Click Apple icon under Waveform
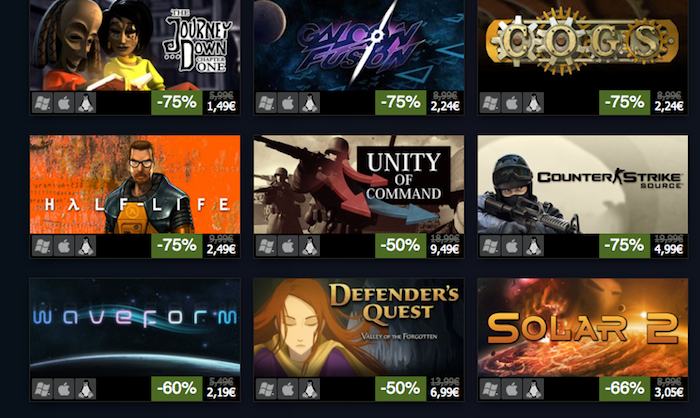This screenshot has height=418, width=700. click(x=64, y=389)
